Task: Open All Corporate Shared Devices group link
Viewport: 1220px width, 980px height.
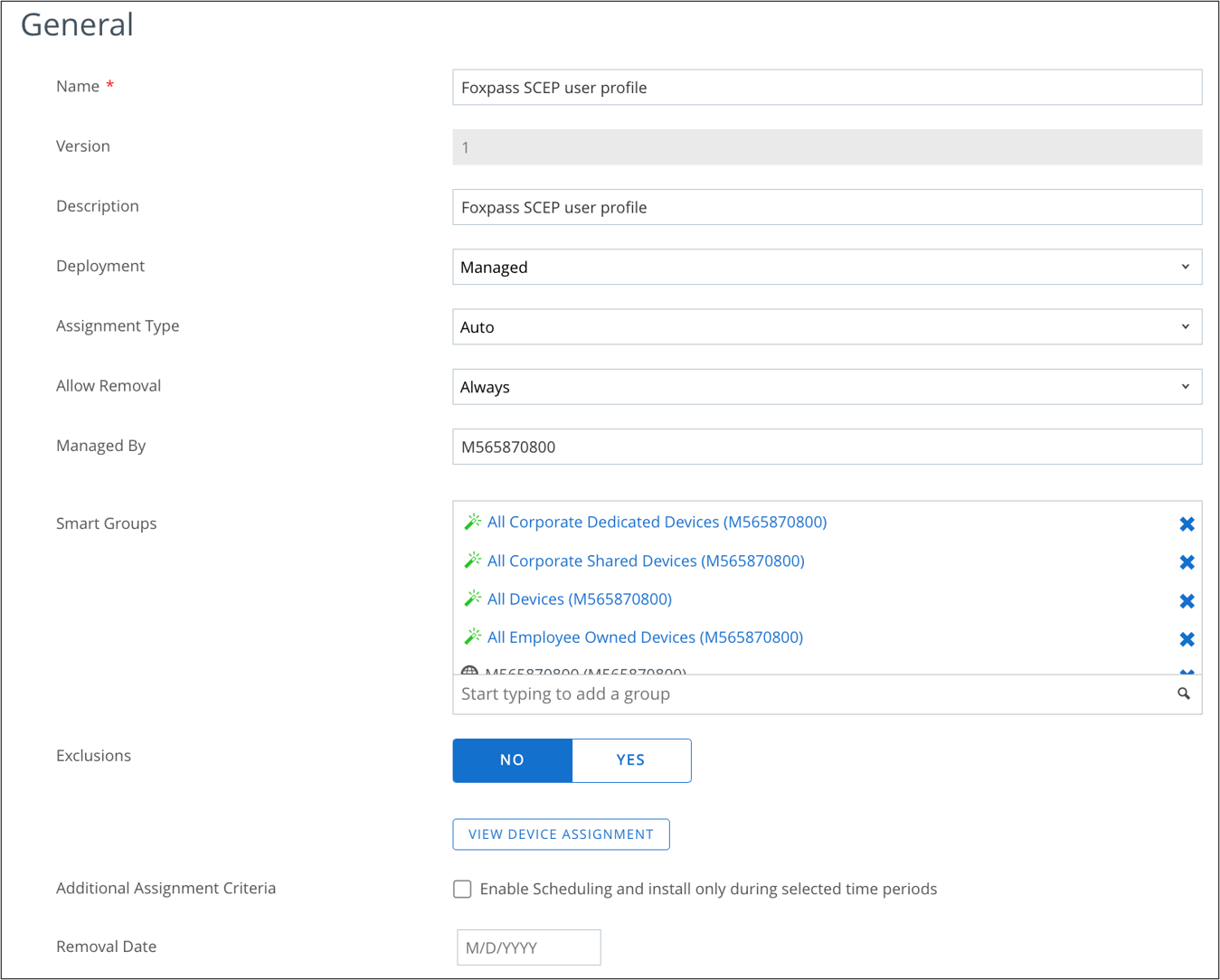Action: (x=646, y=561)
